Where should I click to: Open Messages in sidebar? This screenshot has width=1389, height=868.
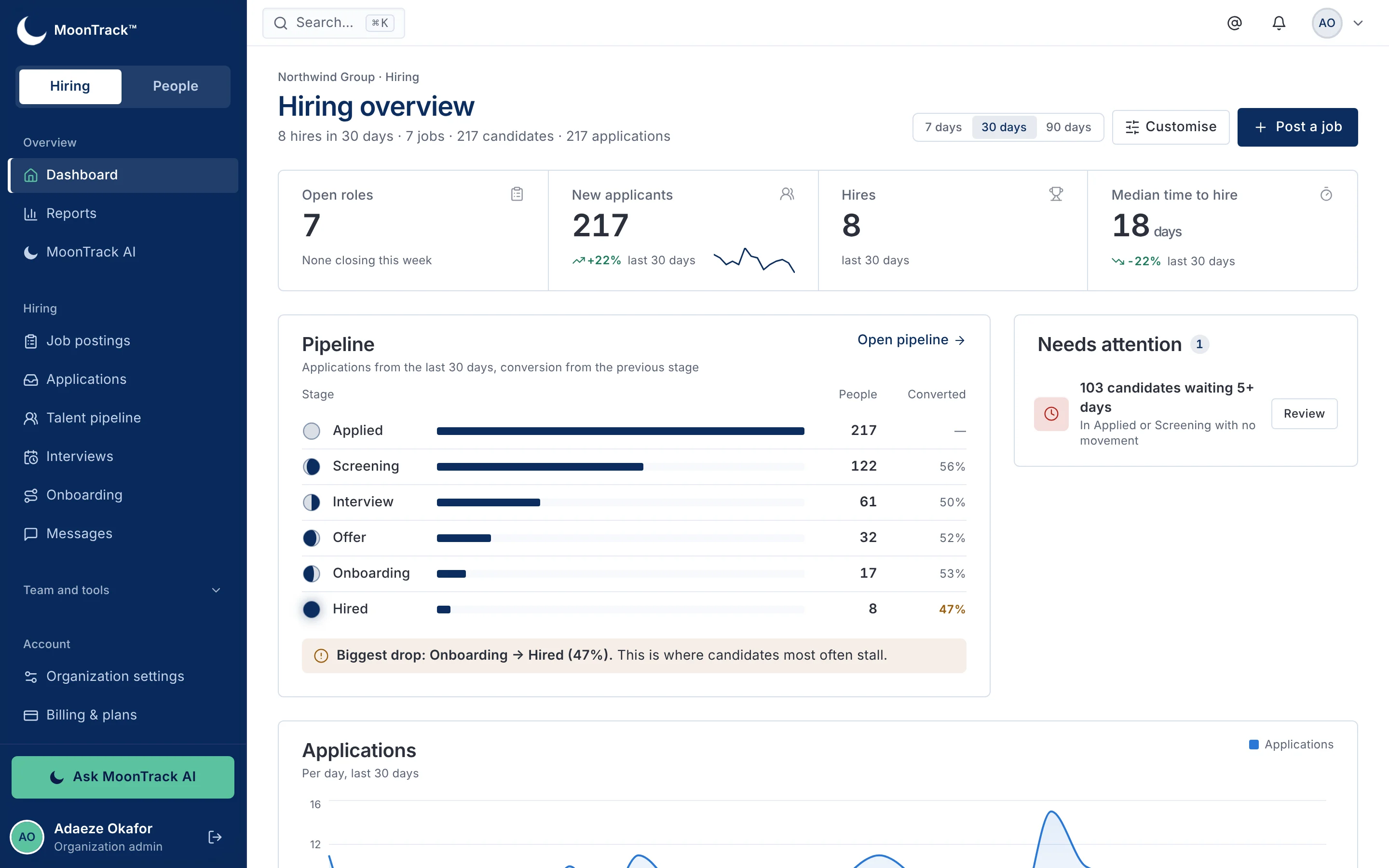click(123, 533)
